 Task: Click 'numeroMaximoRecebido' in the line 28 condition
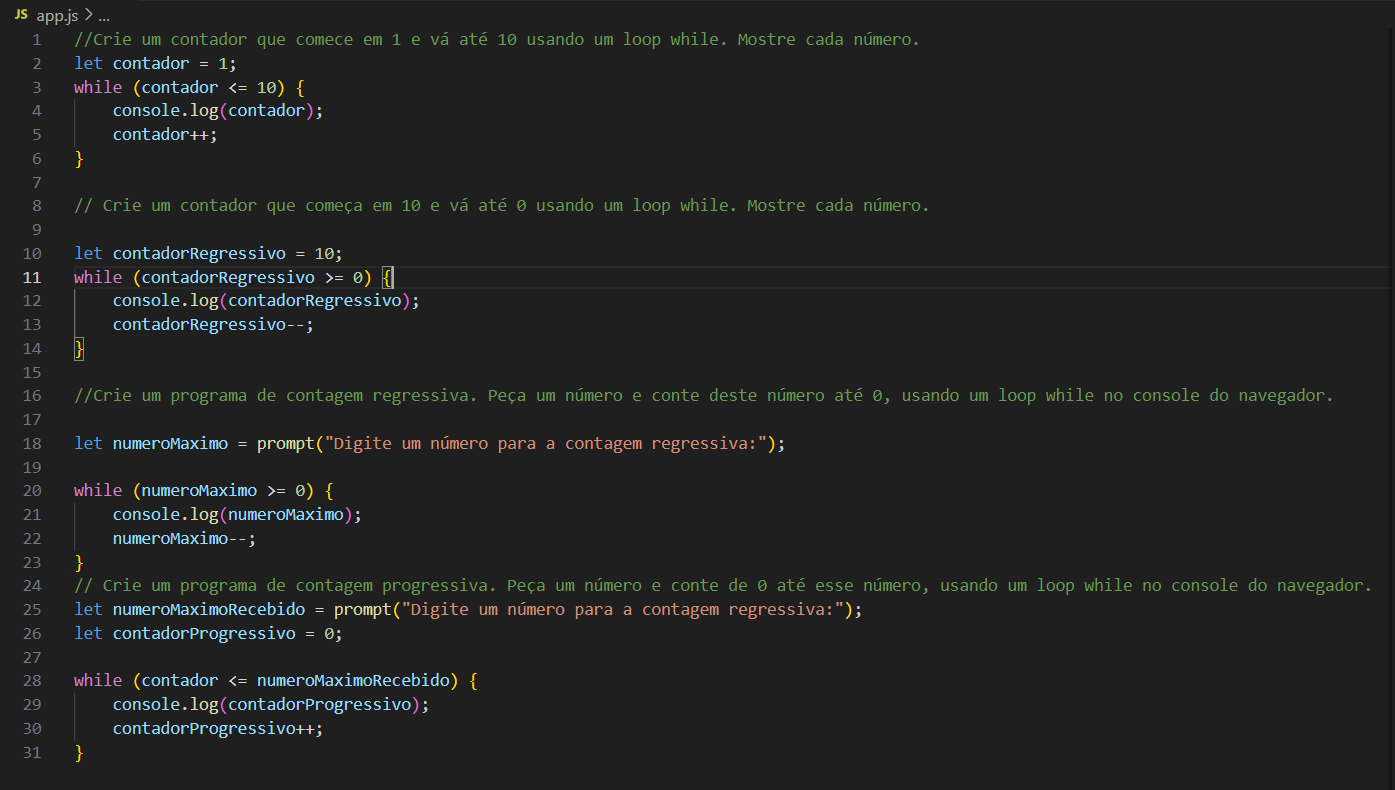click(353, 680)
